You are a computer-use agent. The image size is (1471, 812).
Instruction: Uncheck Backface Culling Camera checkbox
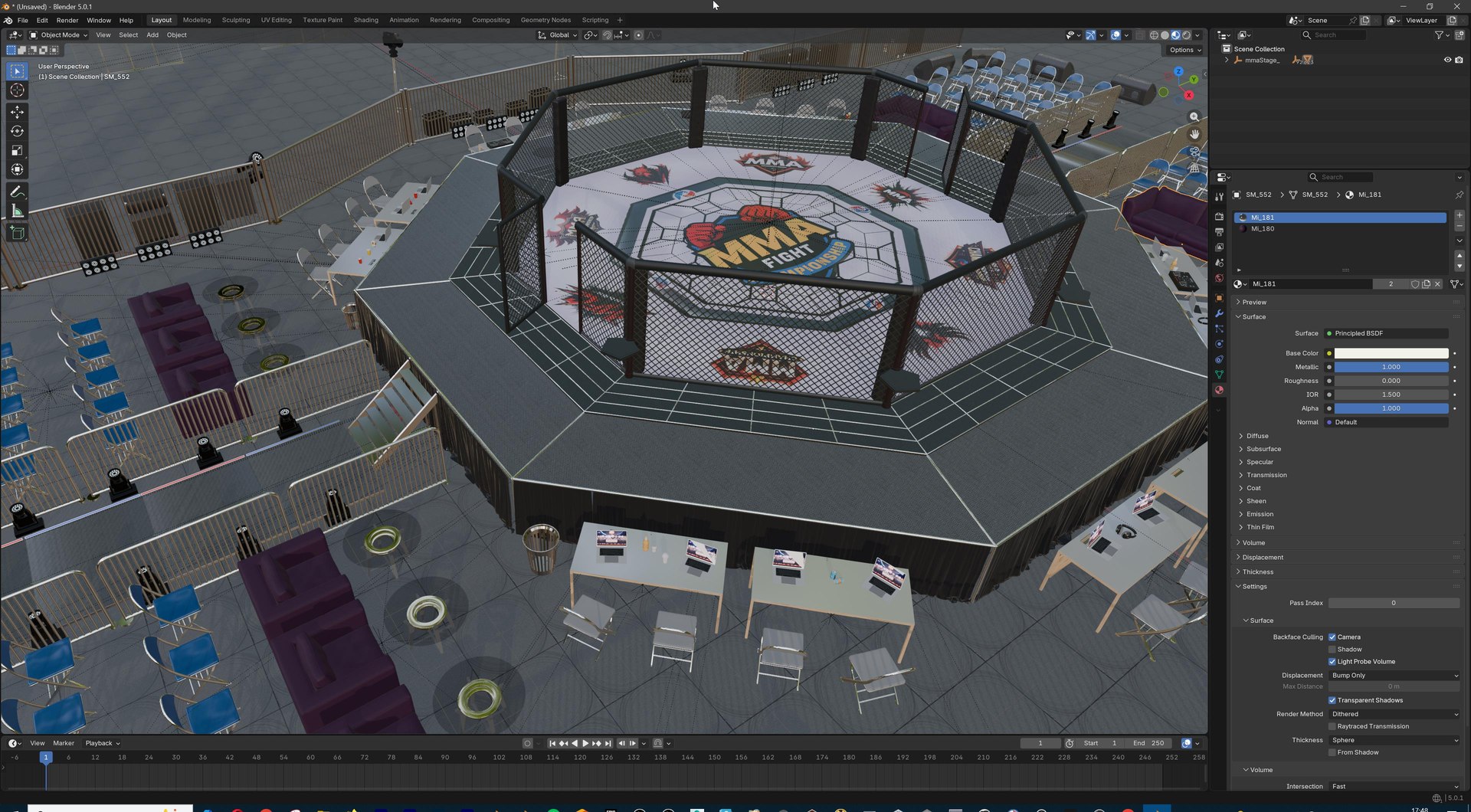(1332, 637)
